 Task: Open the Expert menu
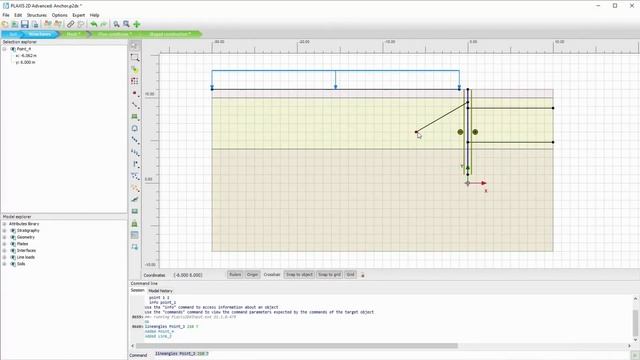coord(78,15)
